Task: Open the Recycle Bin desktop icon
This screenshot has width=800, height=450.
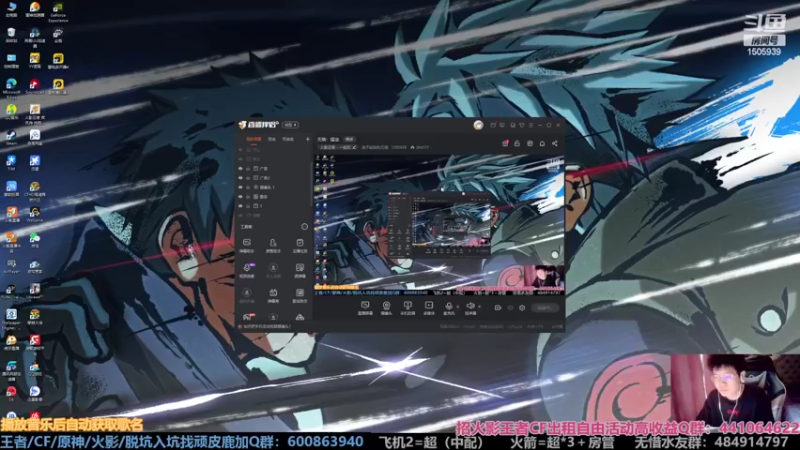Action: tap(11, 35)
